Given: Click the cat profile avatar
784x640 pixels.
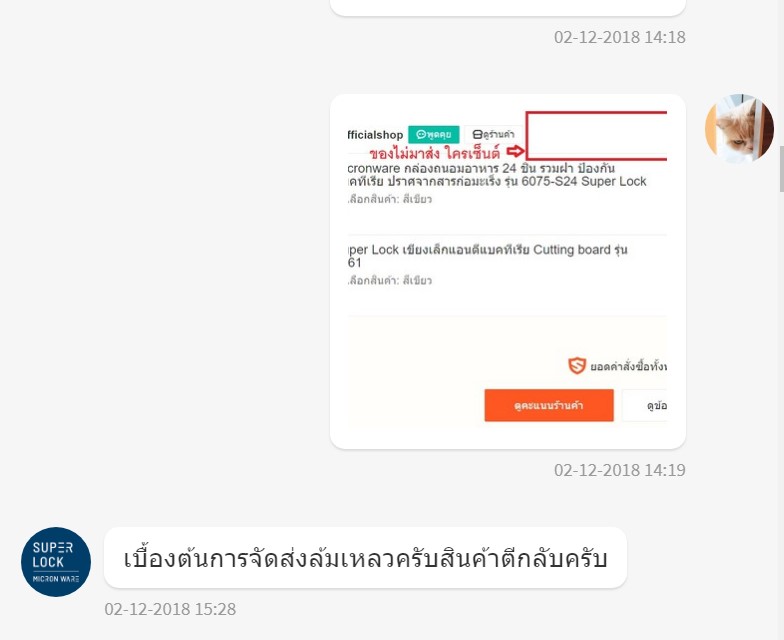Looking at the screenshot, I should point(739,128).
